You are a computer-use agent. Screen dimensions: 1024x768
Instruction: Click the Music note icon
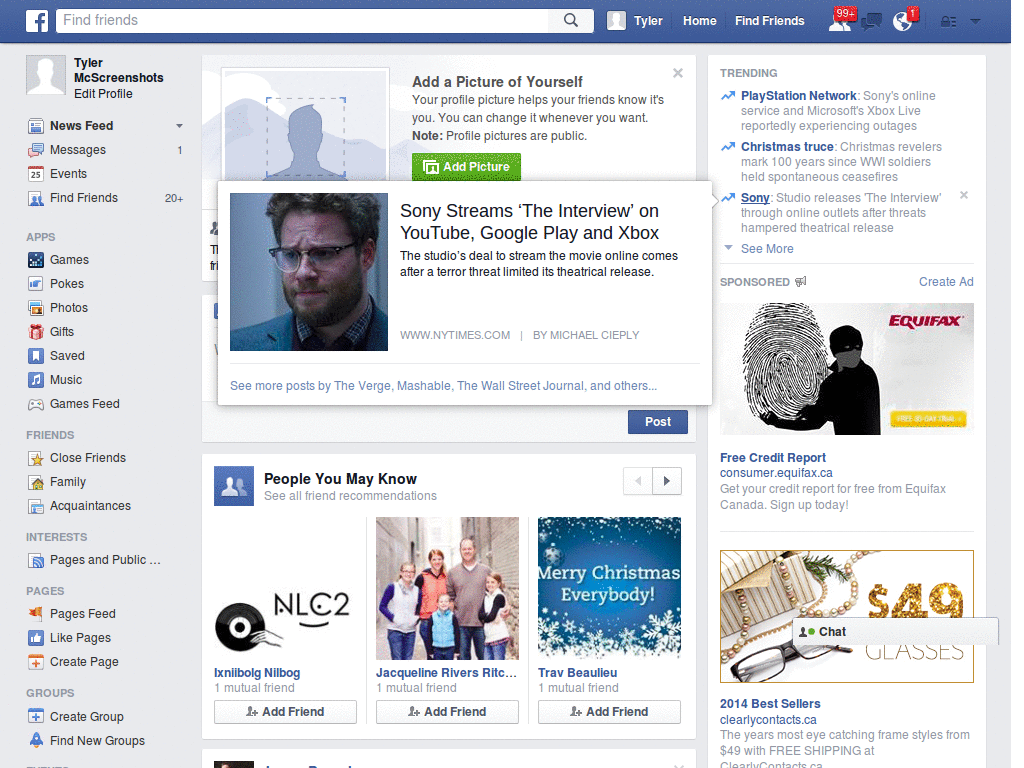tap(36, 379)
